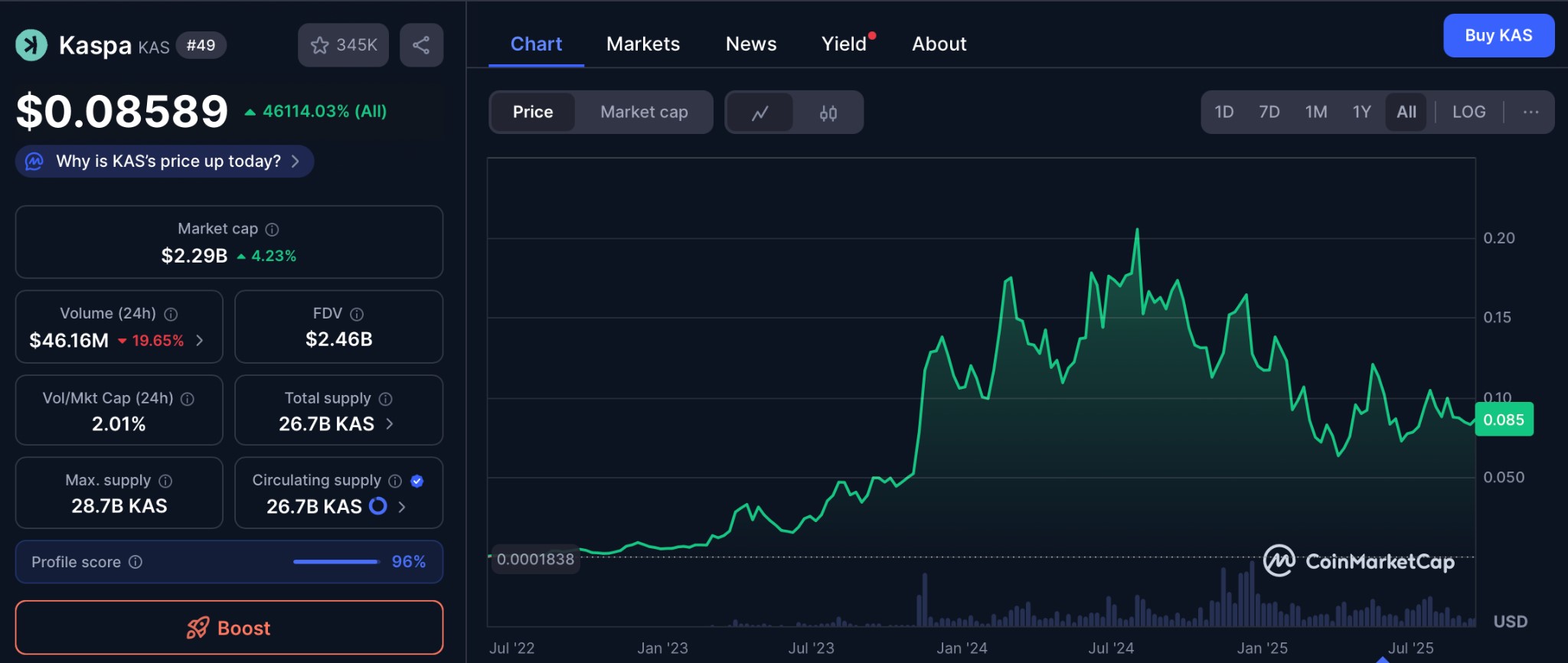Click the star watchlist button showing 345K
The width and height of the screenshot is (1568, 663).
point(343,45)
